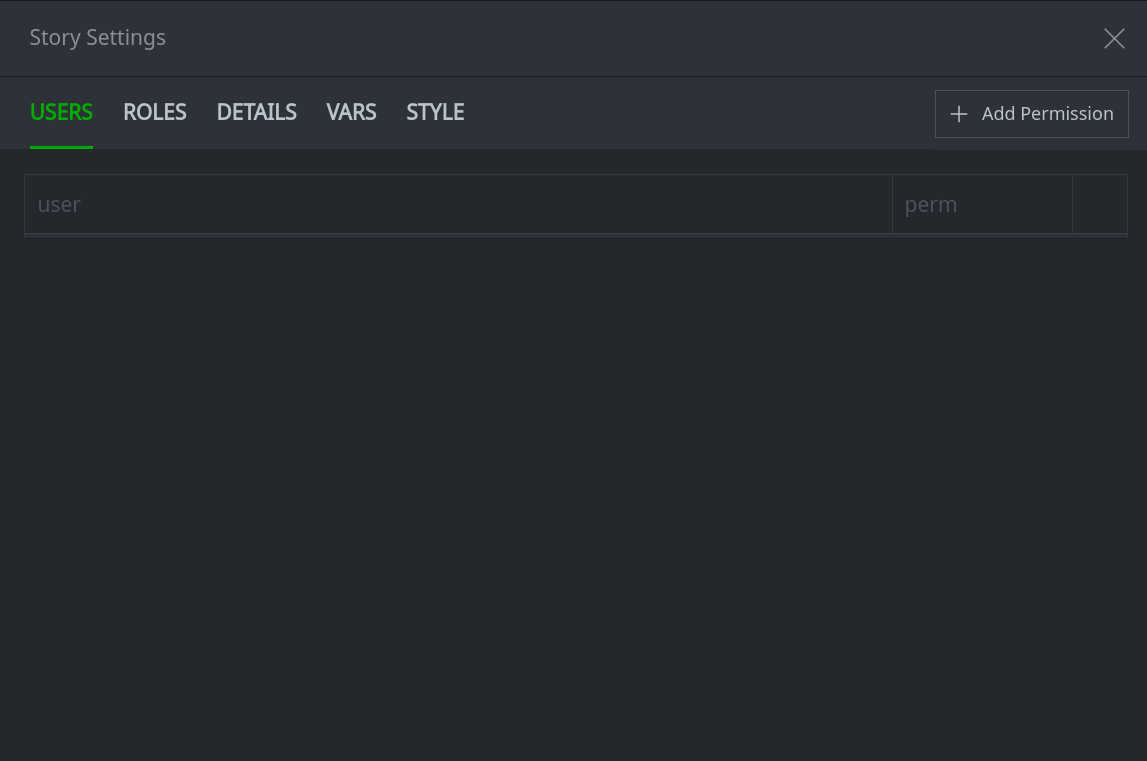The height and width of the screenshot is (761, 1147).
Task: Add a new user permission entry
Action: 1031,114
